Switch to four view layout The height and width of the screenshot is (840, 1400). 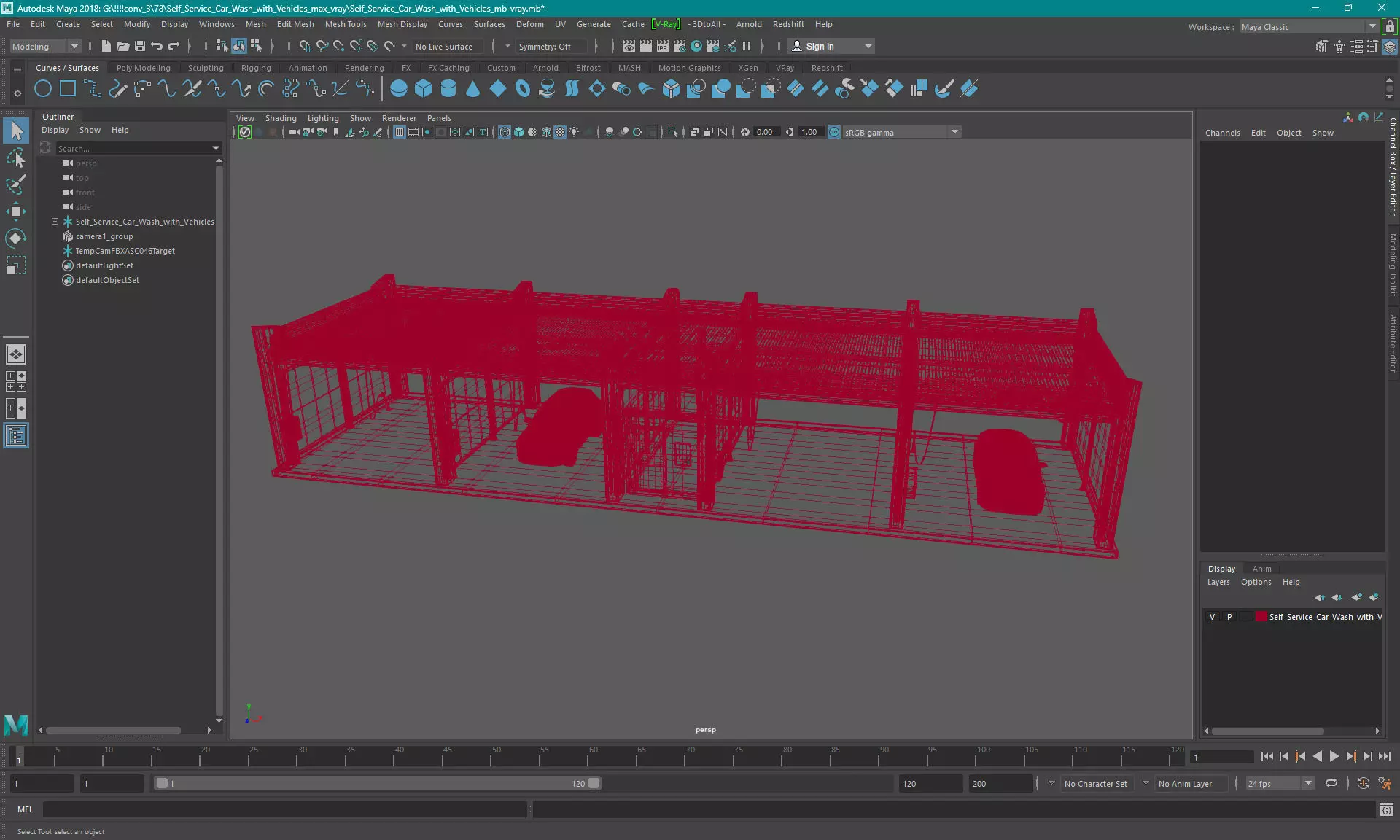point(16,381)
